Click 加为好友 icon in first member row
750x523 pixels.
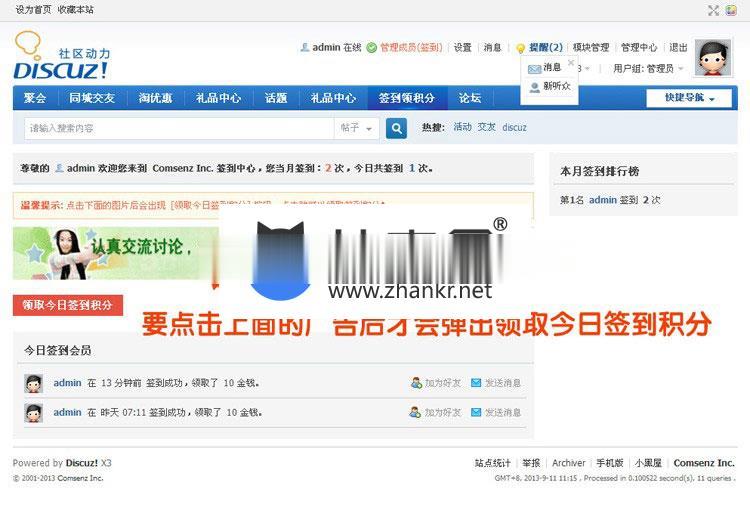point(416,383)
